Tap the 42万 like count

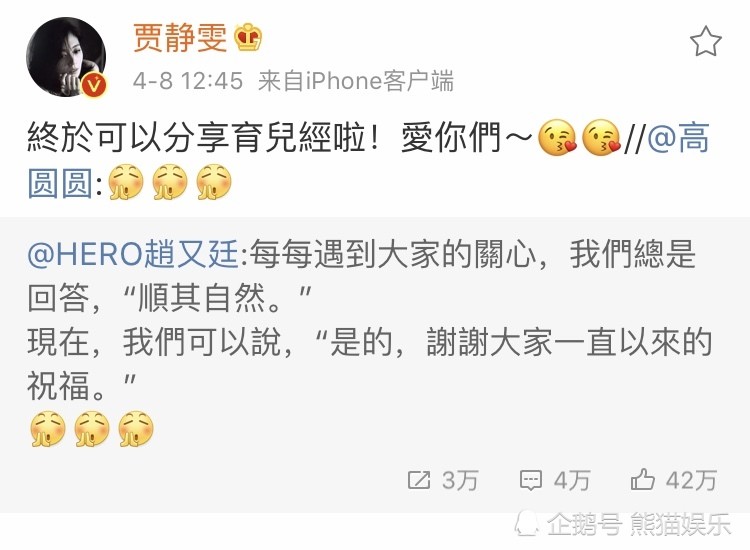(691, 480)
